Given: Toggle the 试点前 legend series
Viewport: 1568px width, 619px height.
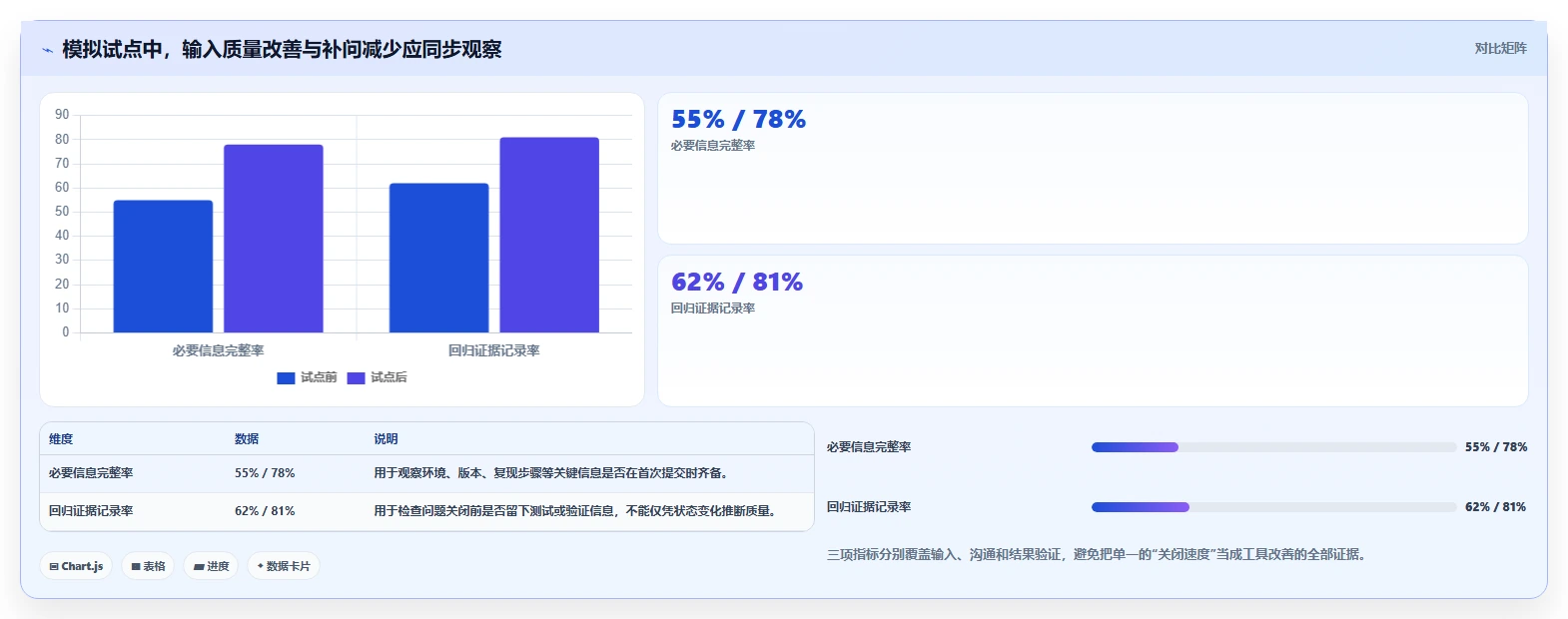Looking at the screenshot, I should [307, 377].
